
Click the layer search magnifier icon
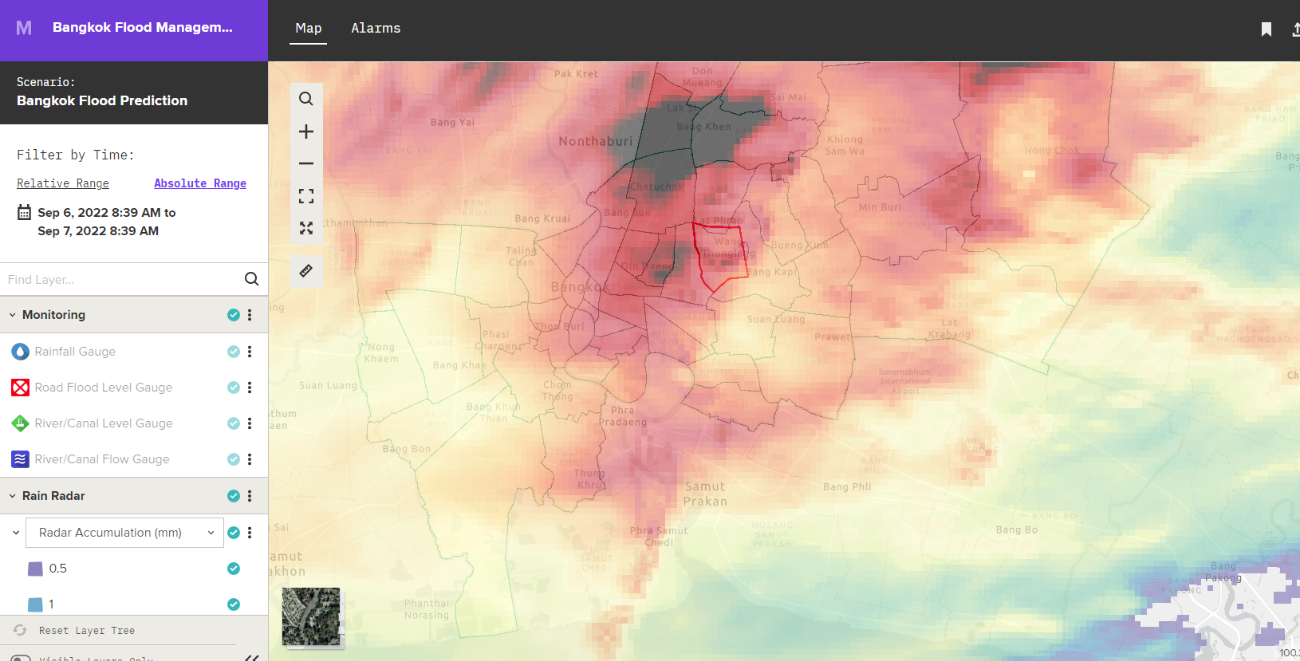pyautogui.click(x=251, y=279)
